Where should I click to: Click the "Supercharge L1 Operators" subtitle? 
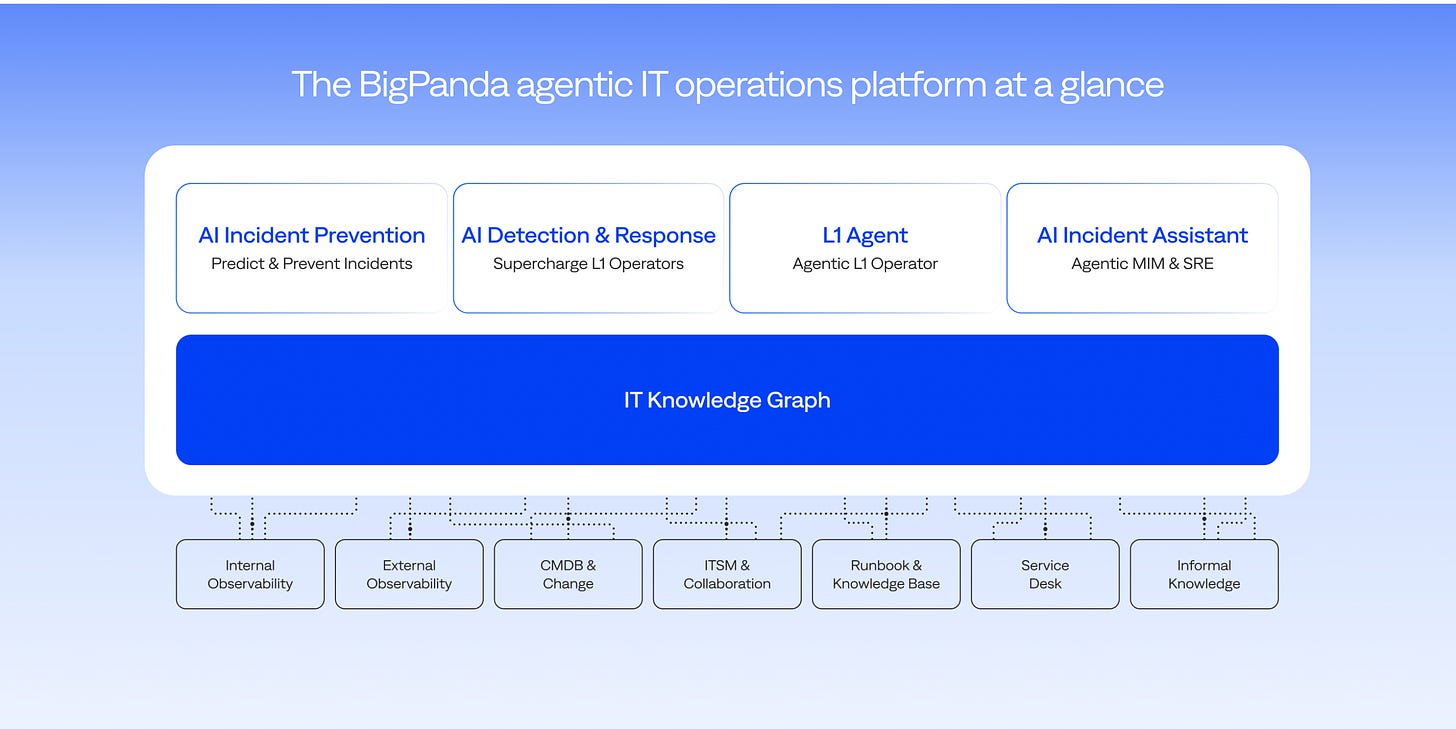pyautogui.click(x=588, y=264)
